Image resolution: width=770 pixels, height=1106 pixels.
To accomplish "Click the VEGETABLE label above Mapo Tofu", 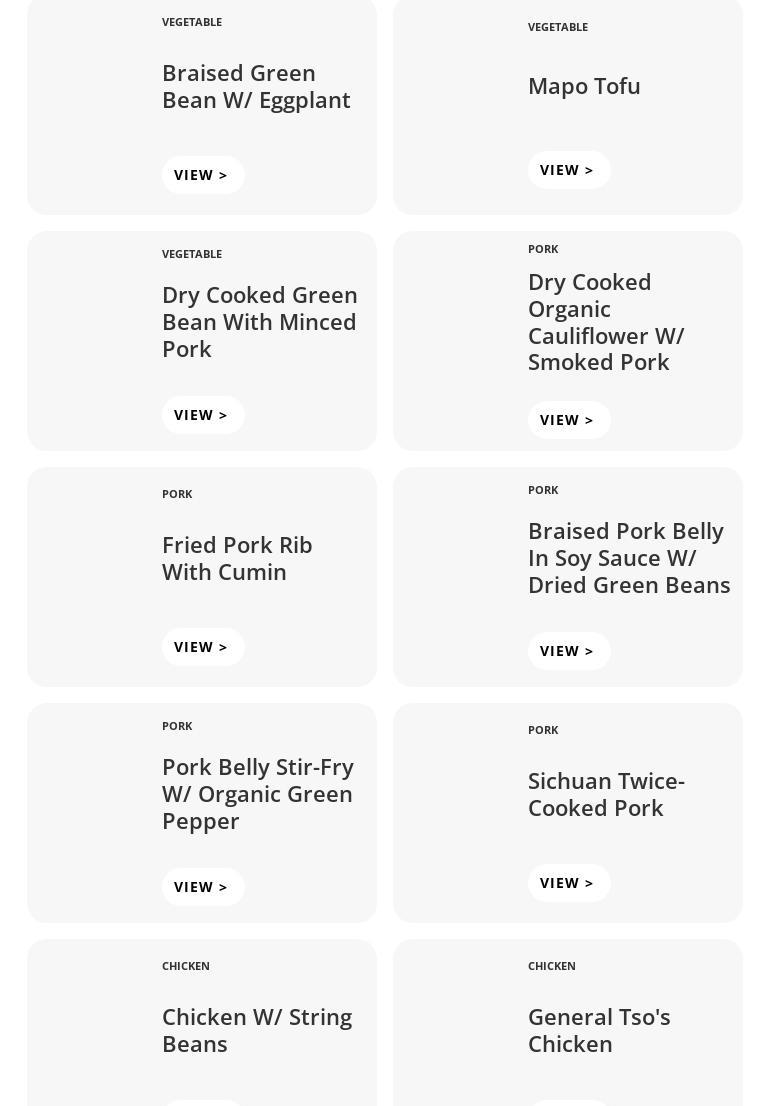I will [558, 27].
